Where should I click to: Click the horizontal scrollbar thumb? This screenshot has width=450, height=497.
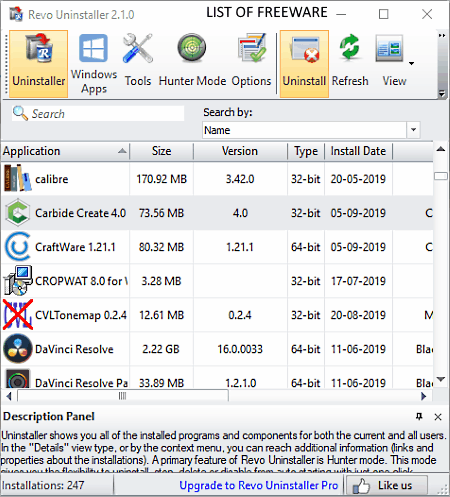(x=123, y=396)
